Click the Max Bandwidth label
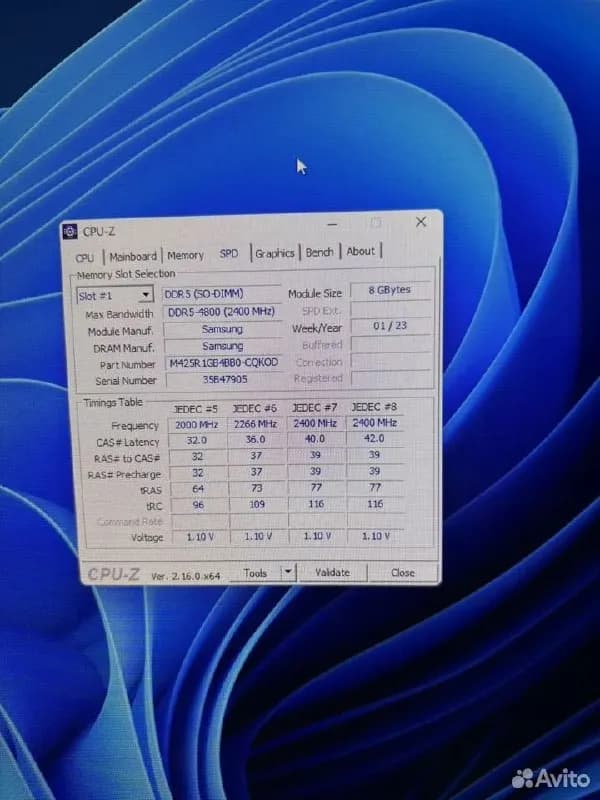This screenshot has height=800, width=600. click(x=119, y=314)
